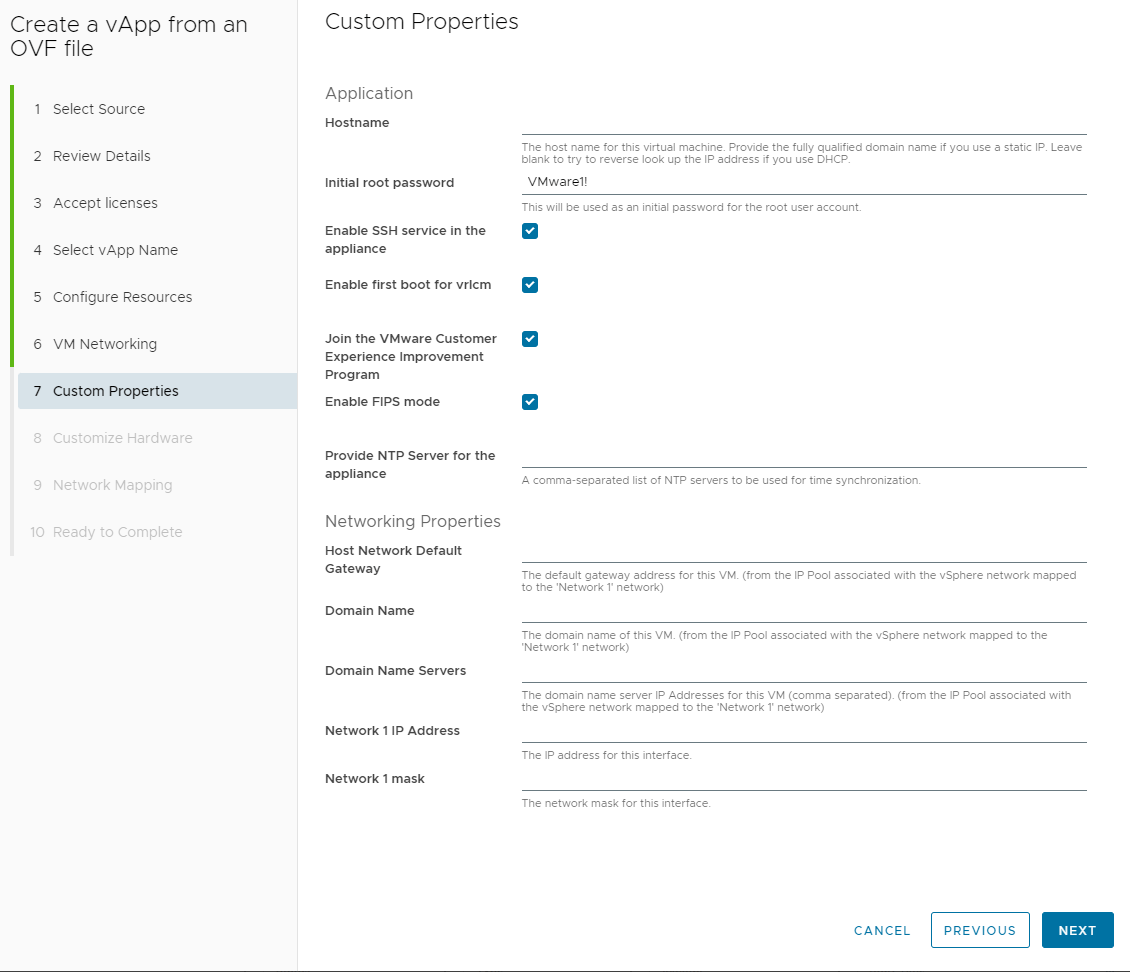Click the Network 1 mask field
Image resolution: width=1130 pixels, height=972 pixels.
point(800,783)
